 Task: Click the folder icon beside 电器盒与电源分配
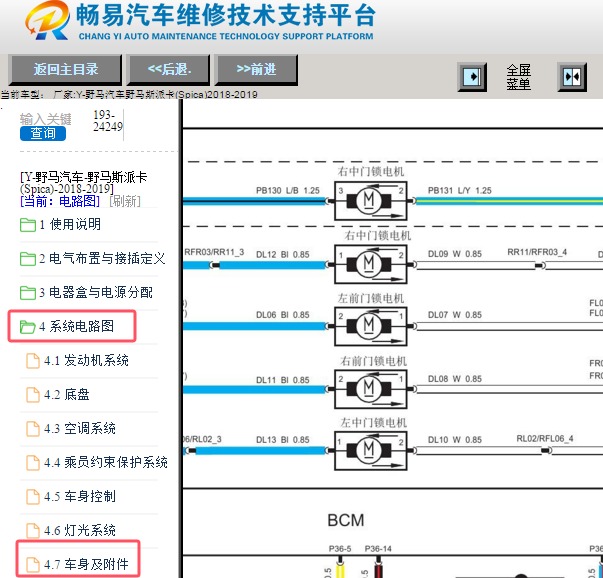click(x=28, y=293)
